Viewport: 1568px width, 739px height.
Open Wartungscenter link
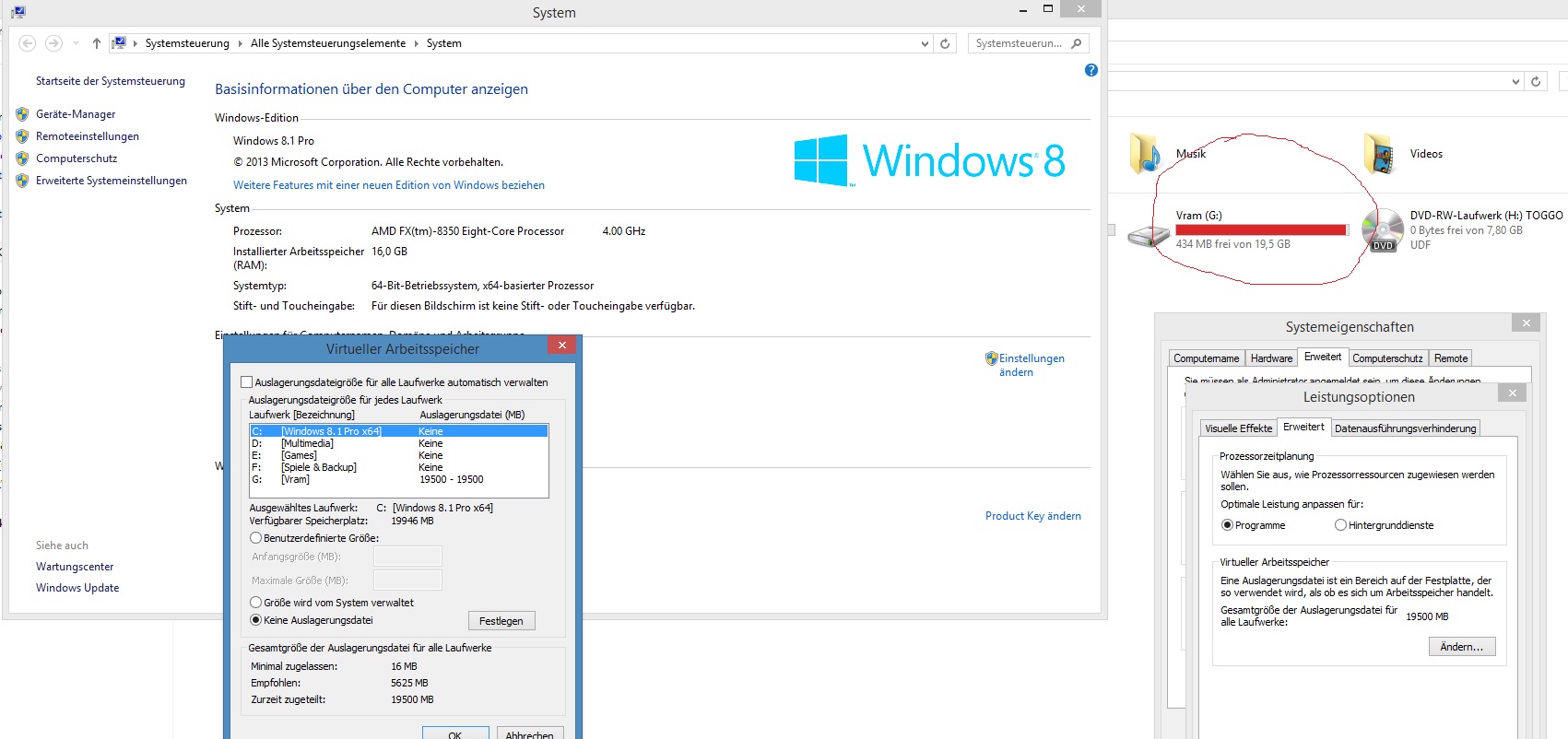coord(75,567)
